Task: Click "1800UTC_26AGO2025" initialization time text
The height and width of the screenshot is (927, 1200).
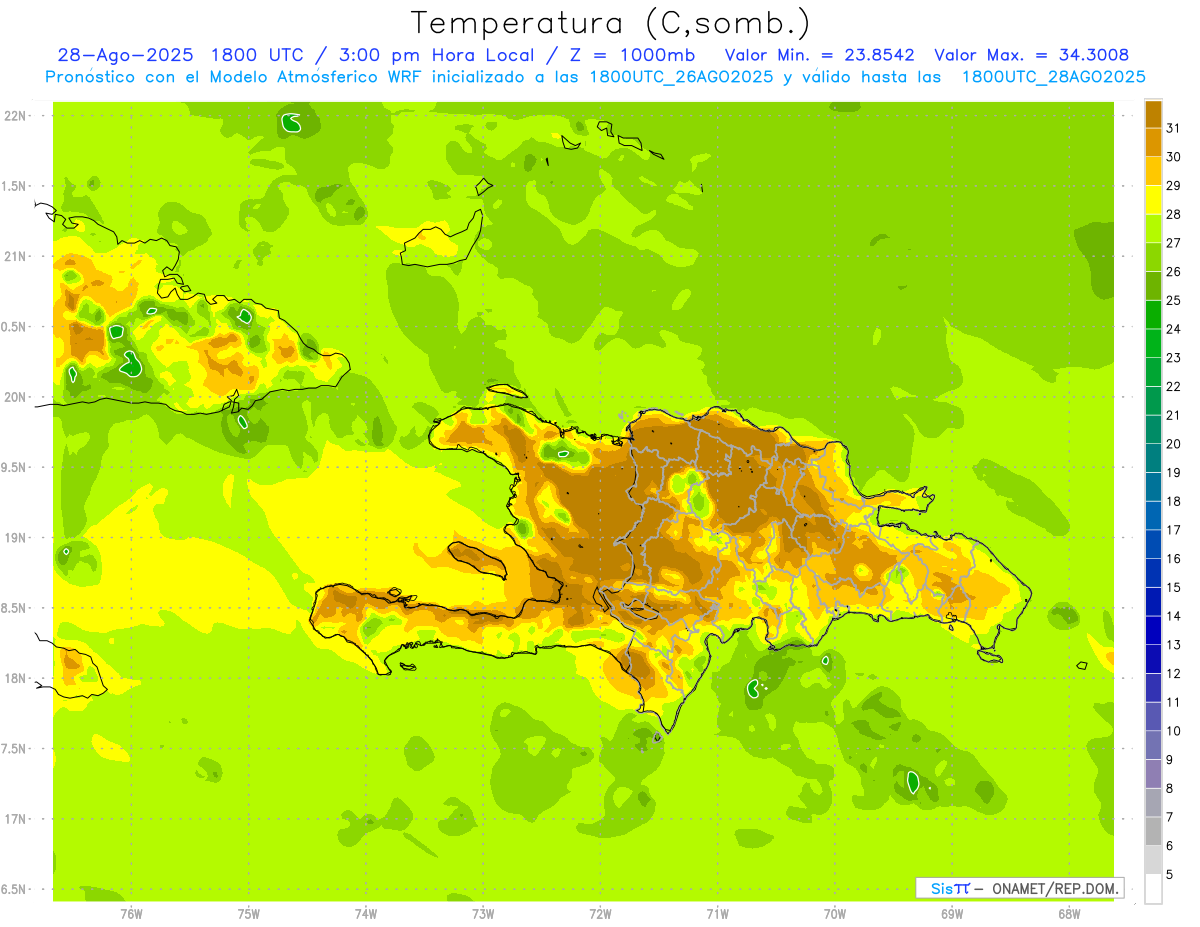Action: pyautogui.click(x=680, y=77)
